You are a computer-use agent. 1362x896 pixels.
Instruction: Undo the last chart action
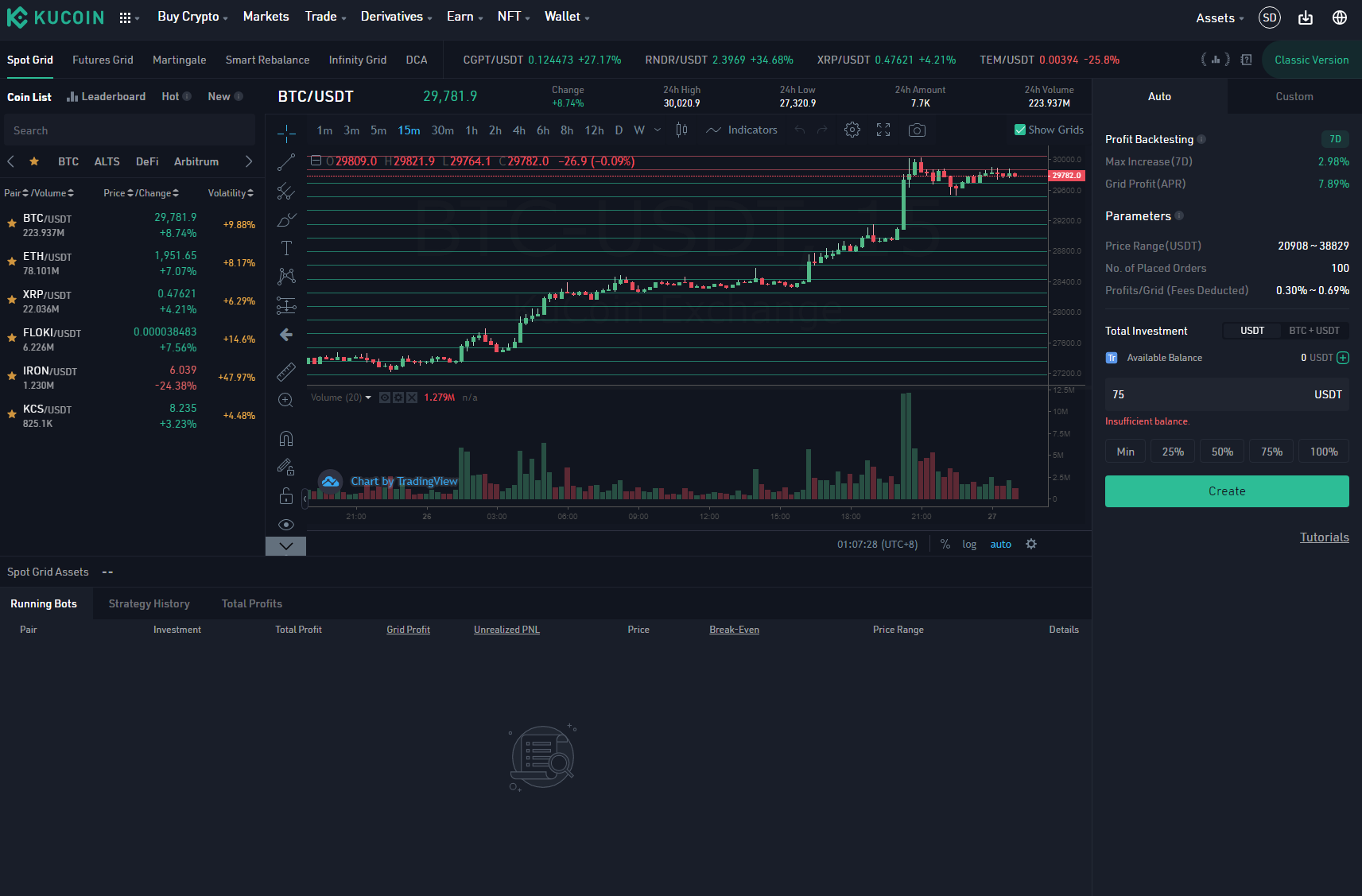800,130
